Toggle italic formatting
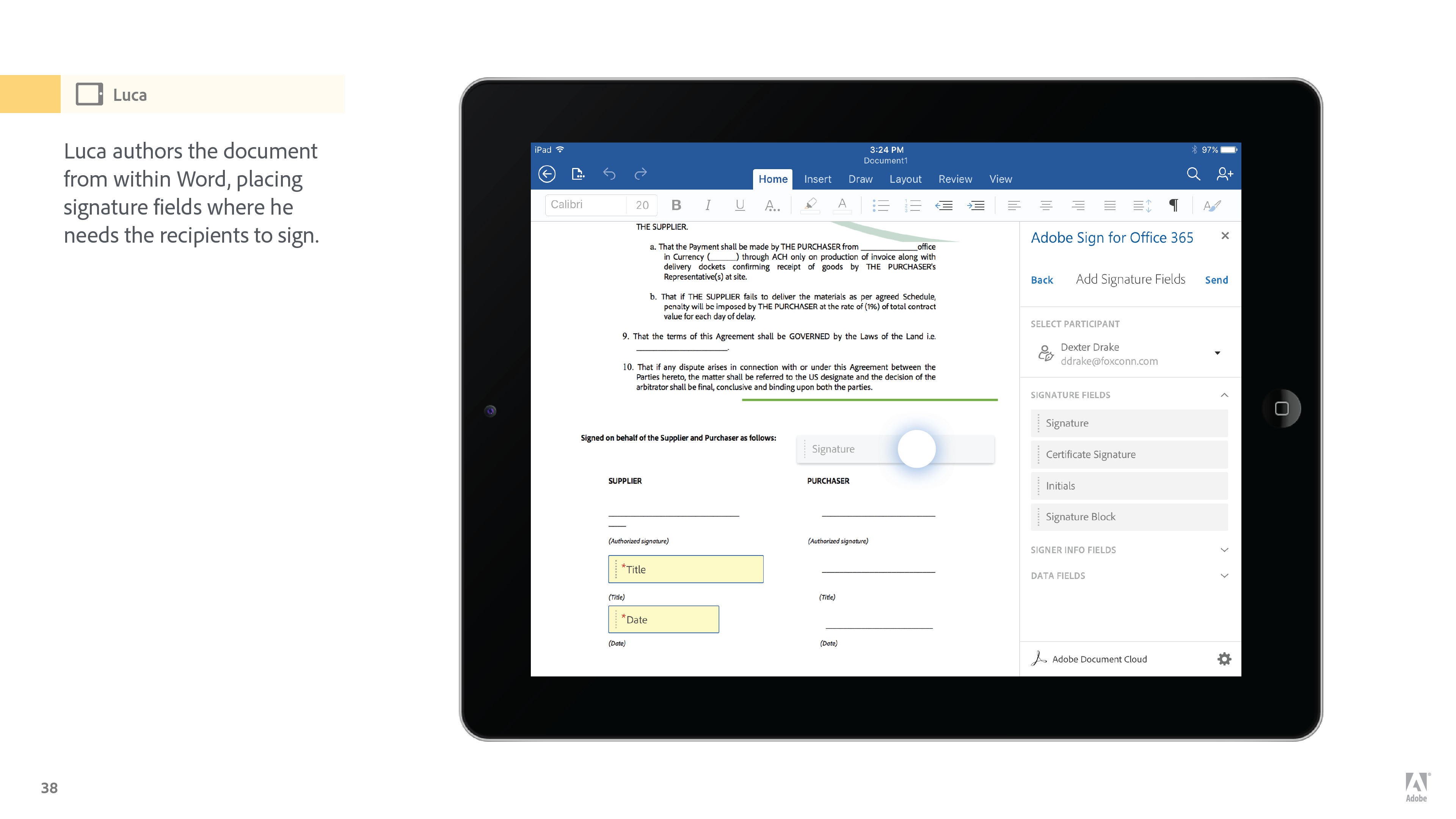Image resolution: width=1456 pixels, height=819 pixels. coord(708,205)
